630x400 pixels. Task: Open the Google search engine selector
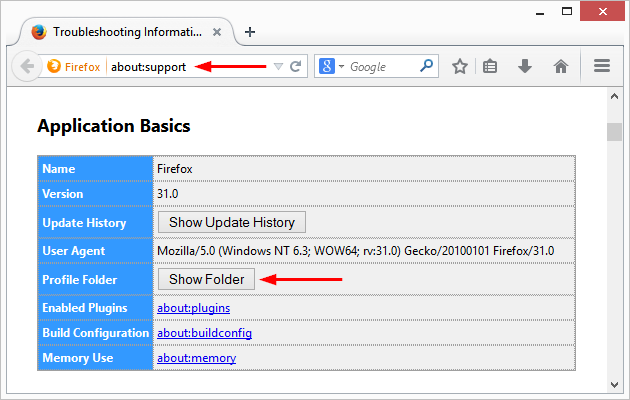(x=331, y=66)
